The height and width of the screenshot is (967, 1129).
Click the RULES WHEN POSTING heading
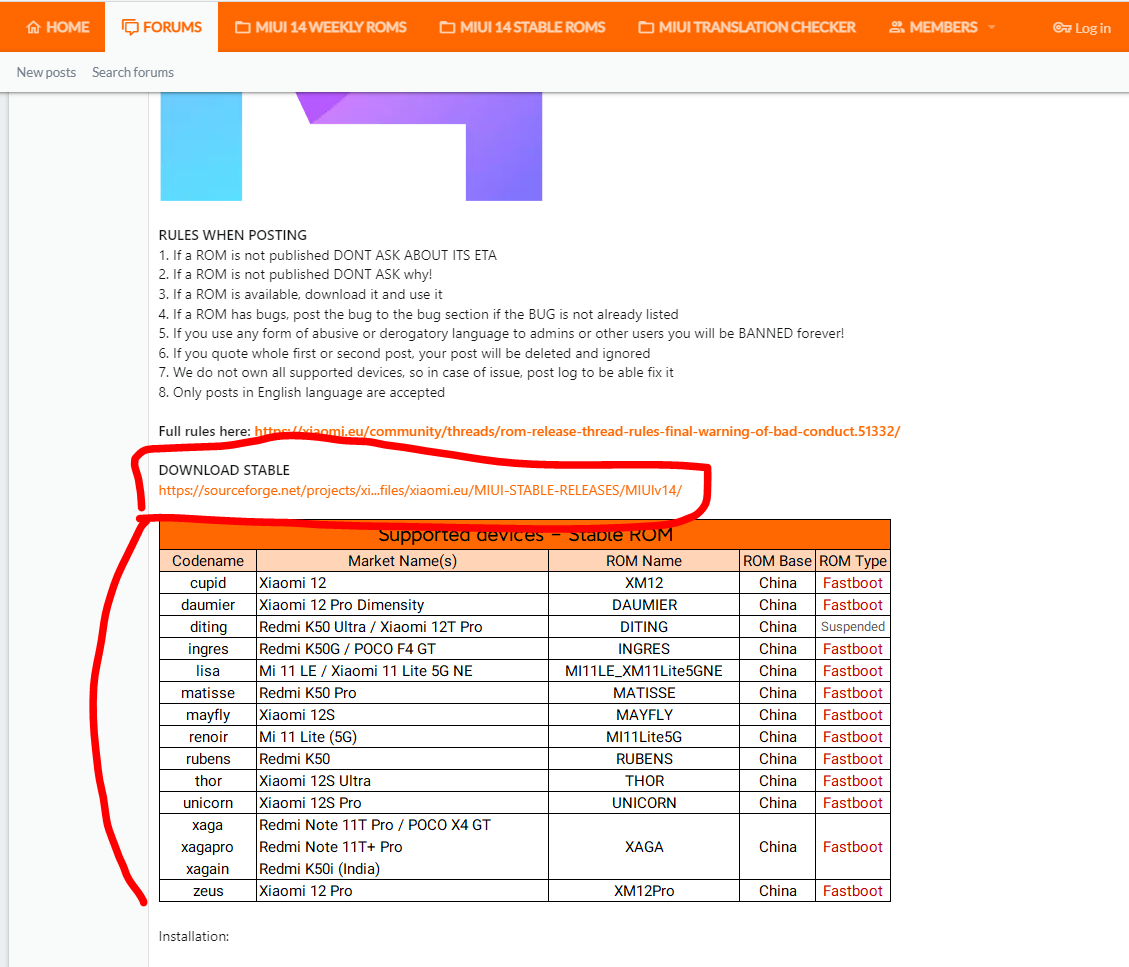(233, 235)
